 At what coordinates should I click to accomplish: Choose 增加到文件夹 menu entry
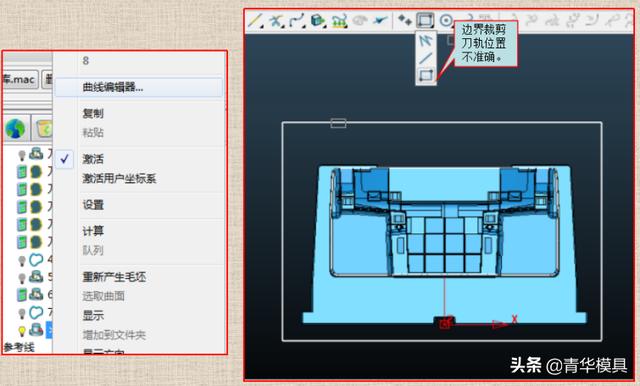coord(114,335)
